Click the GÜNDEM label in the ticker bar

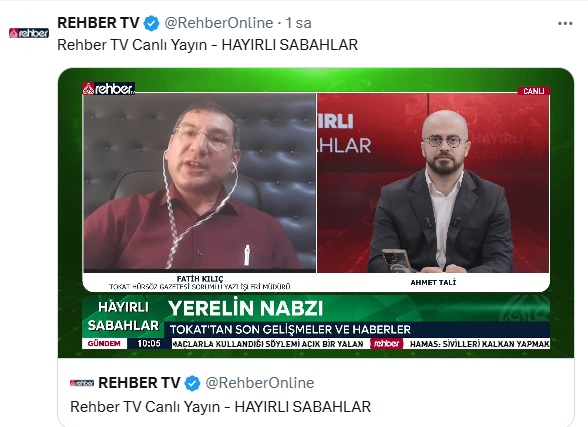click(x=104, y=343)
